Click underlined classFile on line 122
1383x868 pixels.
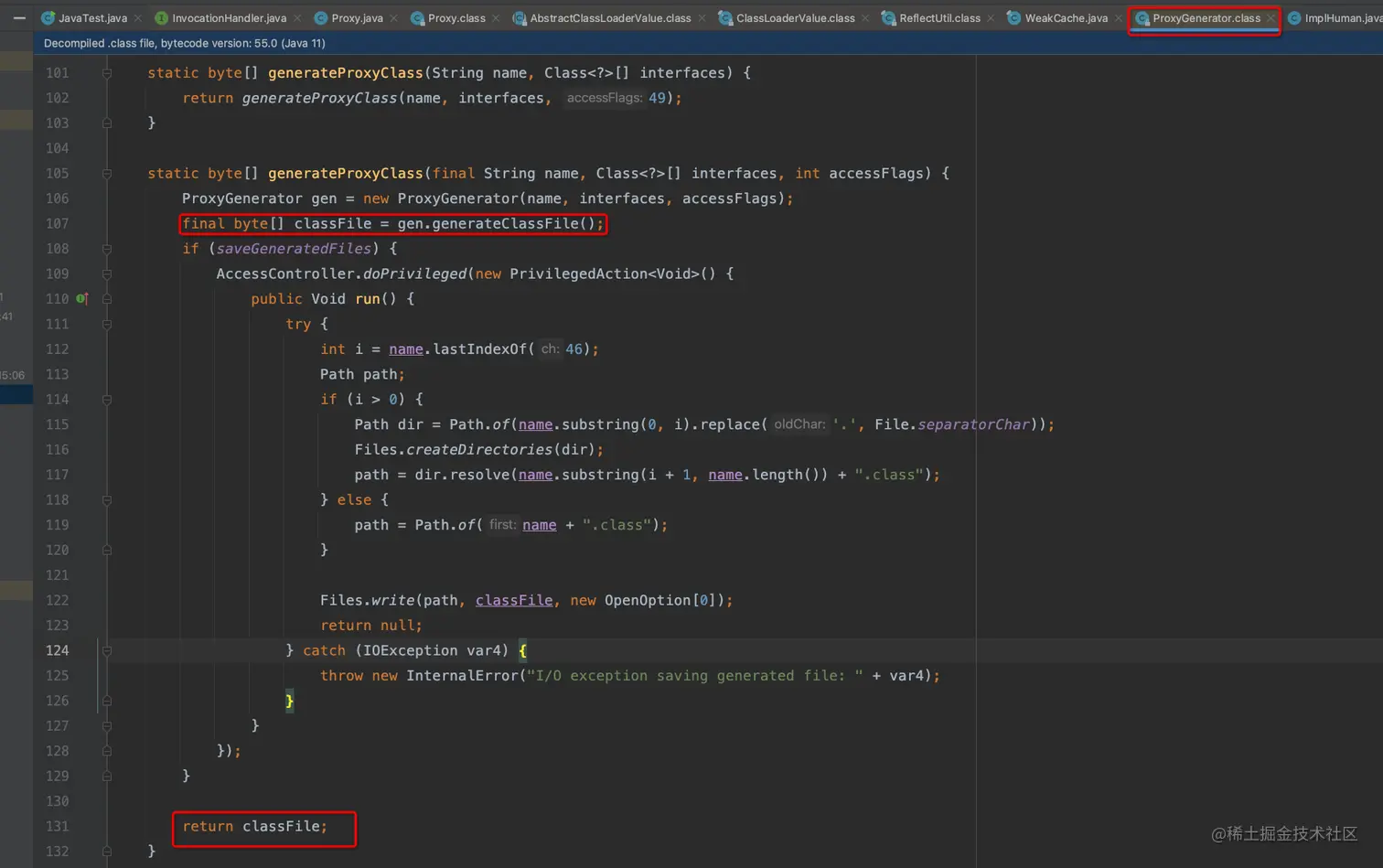[514, 600]
